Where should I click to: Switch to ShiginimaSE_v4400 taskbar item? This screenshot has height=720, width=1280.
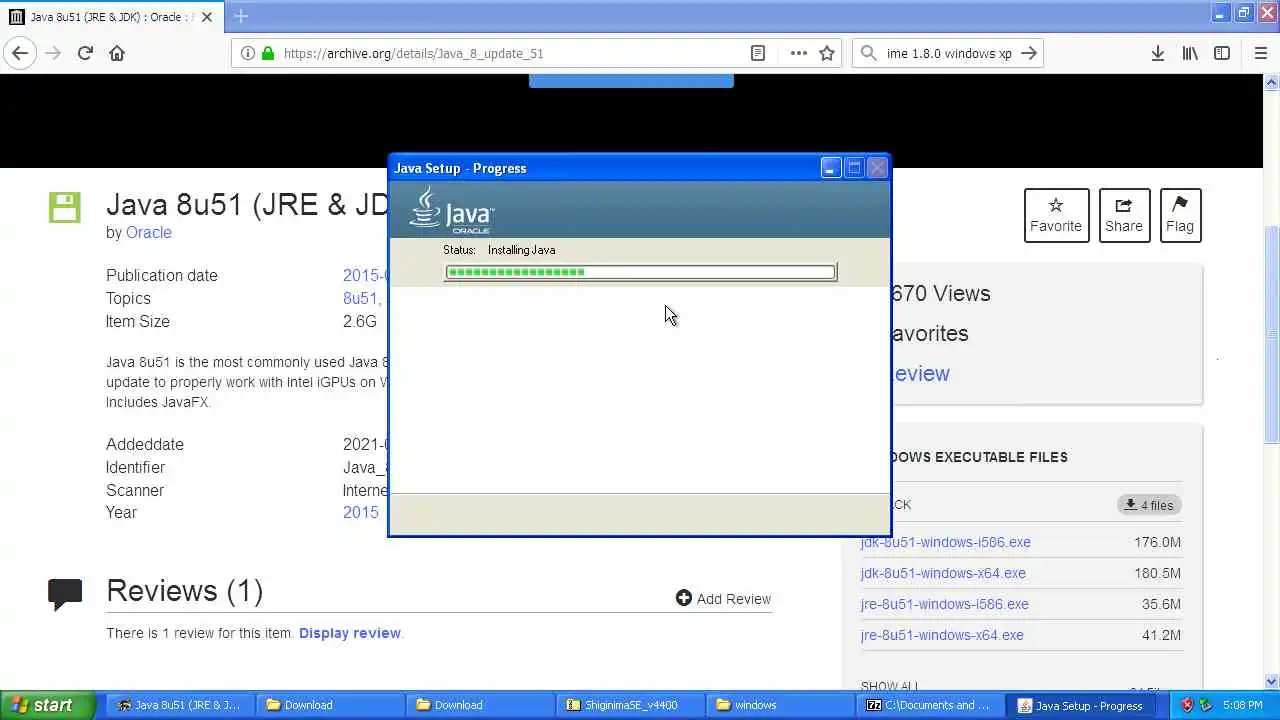coord(630,705)
